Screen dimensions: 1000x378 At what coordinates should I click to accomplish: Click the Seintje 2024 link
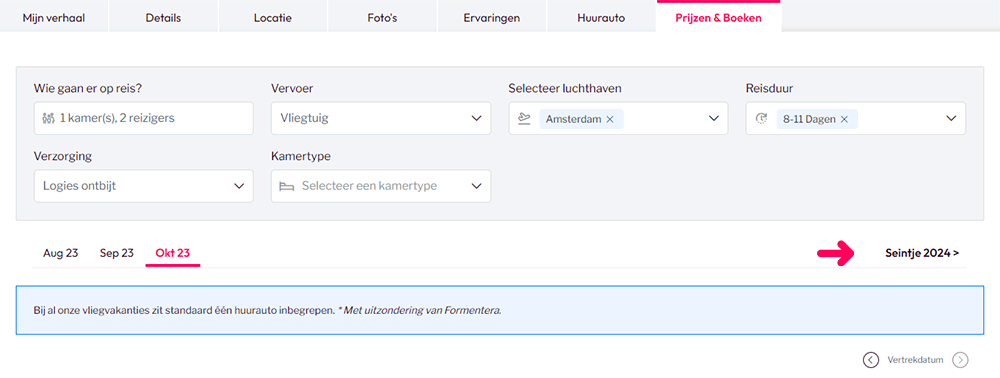[x=922, y=253]
